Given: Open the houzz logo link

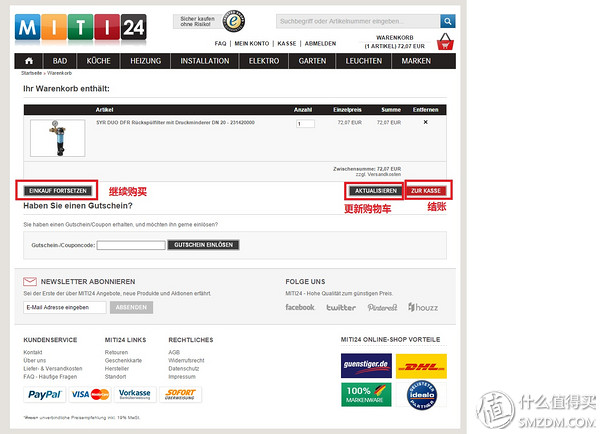Looking at the screenshot, I should tap(423, 307).
